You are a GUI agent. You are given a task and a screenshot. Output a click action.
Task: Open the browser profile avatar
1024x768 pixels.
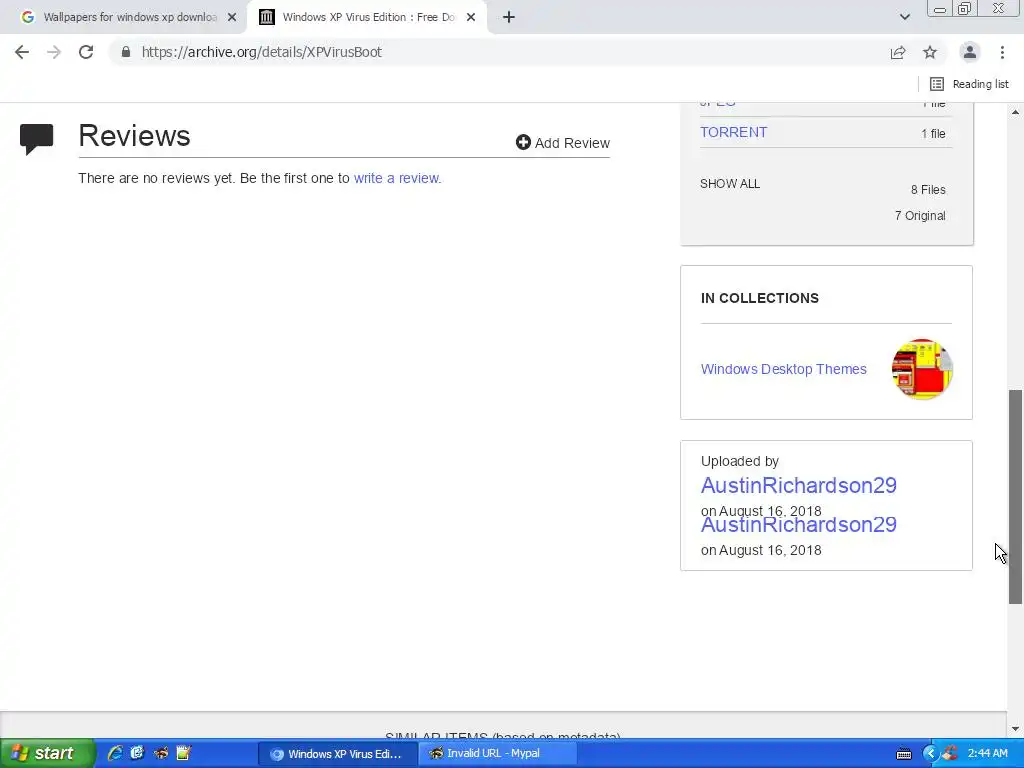click(970, 52)
